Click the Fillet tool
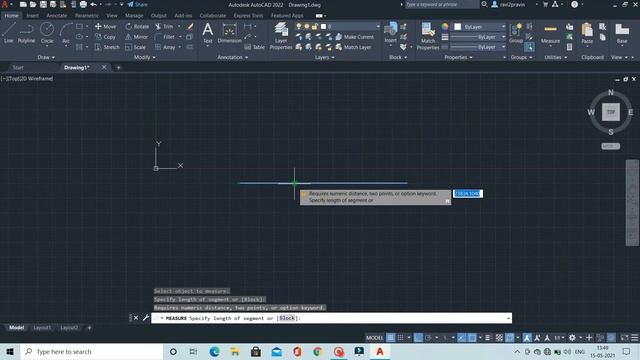Image resolution: width=640 pixels, height=360 pixels. (x=165, y=37)
